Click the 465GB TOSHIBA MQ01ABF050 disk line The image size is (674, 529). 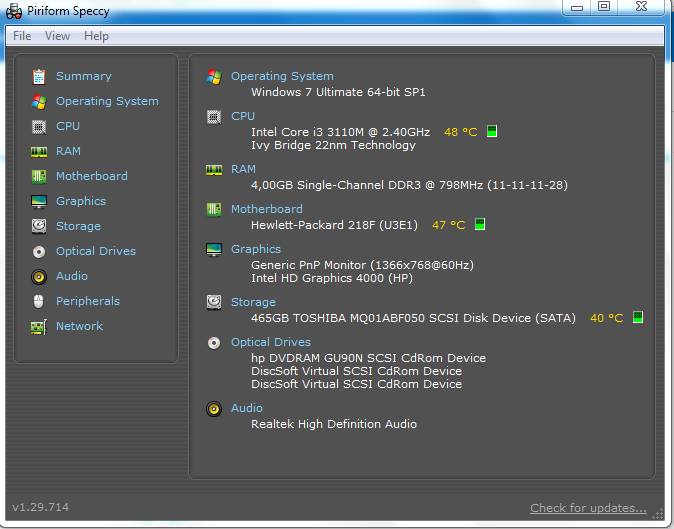tap(413, 318)
